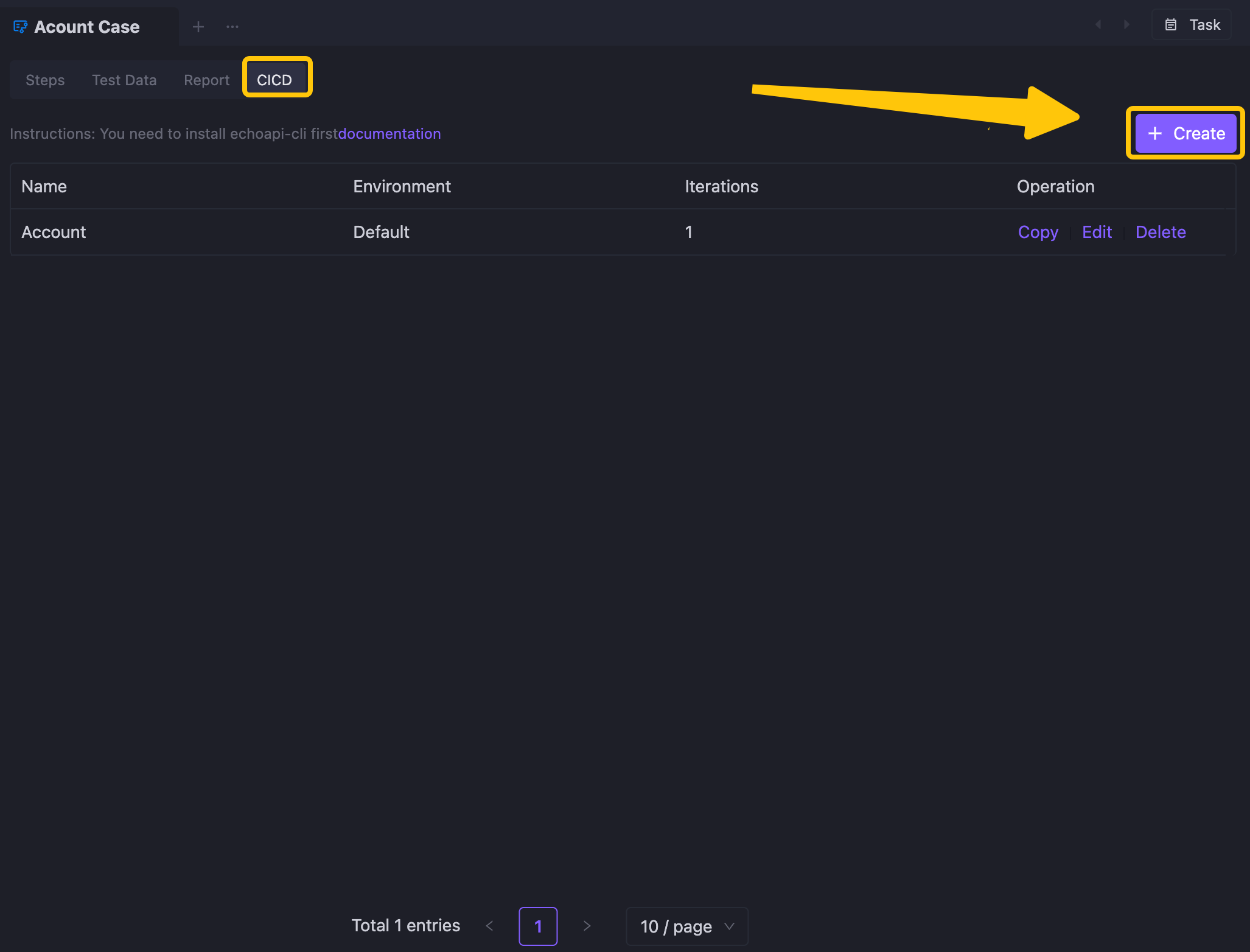
Task: Click Delete for Account entry
Action: click(x=1160, y=231)
